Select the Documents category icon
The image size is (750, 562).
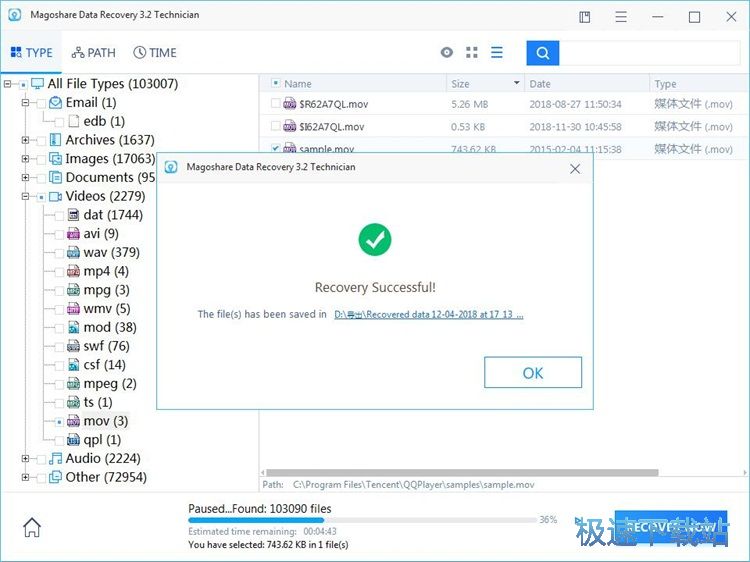[55, 177]
